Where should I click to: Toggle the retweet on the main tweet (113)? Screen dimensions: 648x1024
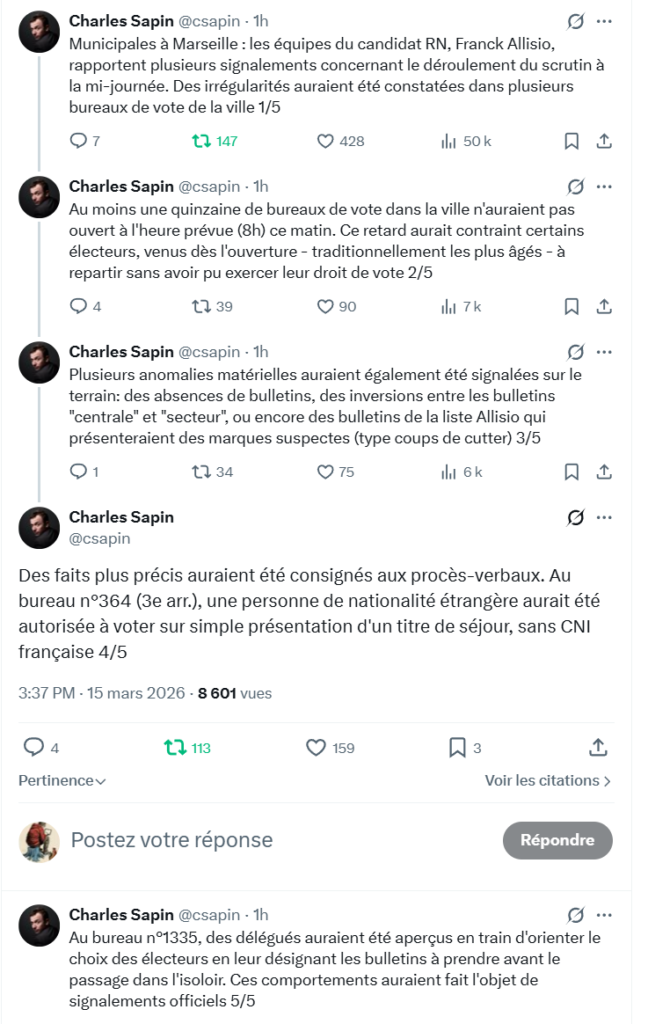coord(176,747)
